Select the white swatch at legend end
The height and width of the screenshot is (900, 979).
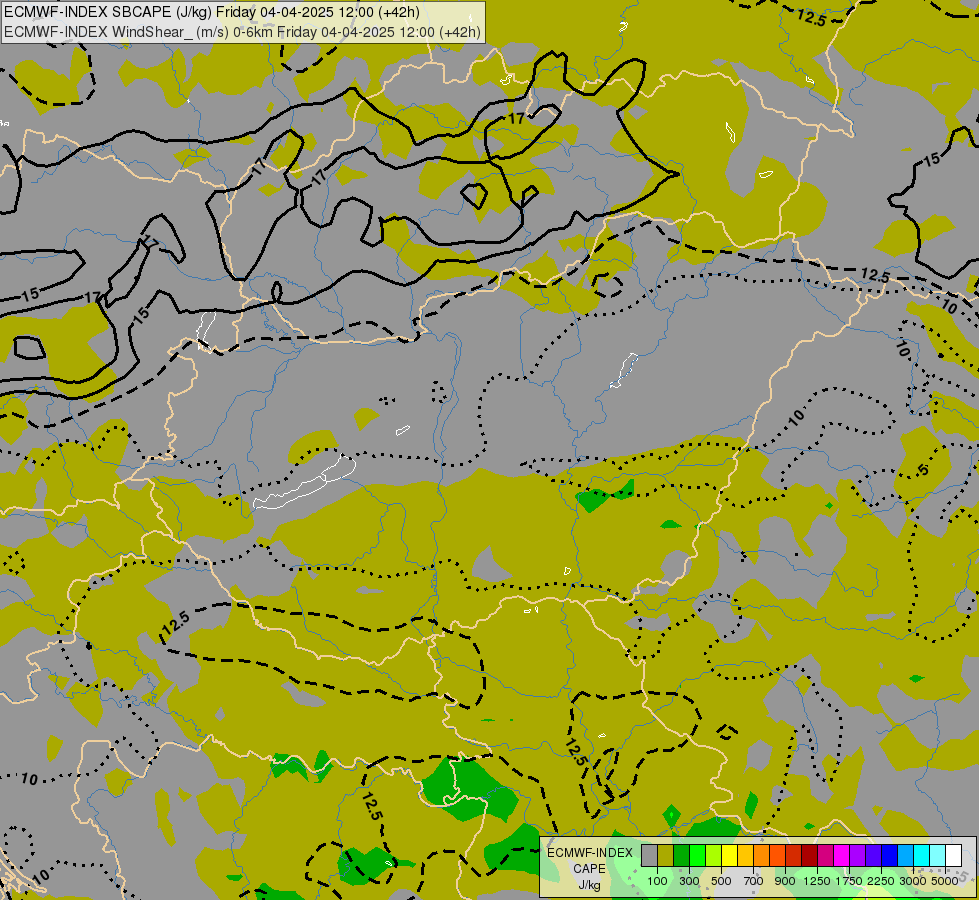954,855
